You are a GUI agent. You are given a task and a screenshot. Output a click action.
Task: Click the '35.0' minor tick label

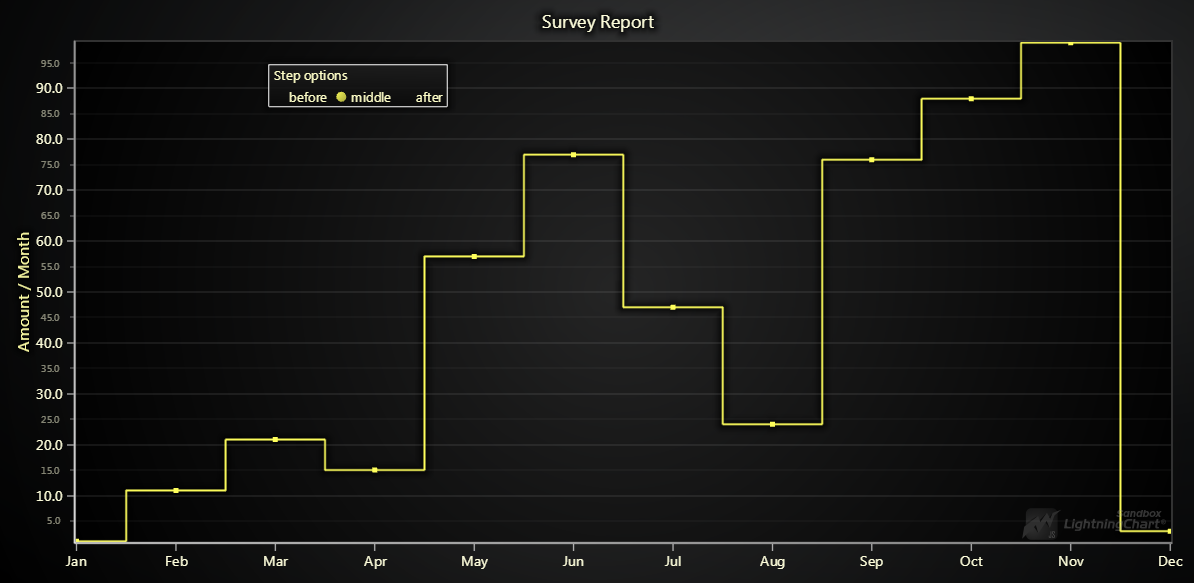[x=50, y=368]
